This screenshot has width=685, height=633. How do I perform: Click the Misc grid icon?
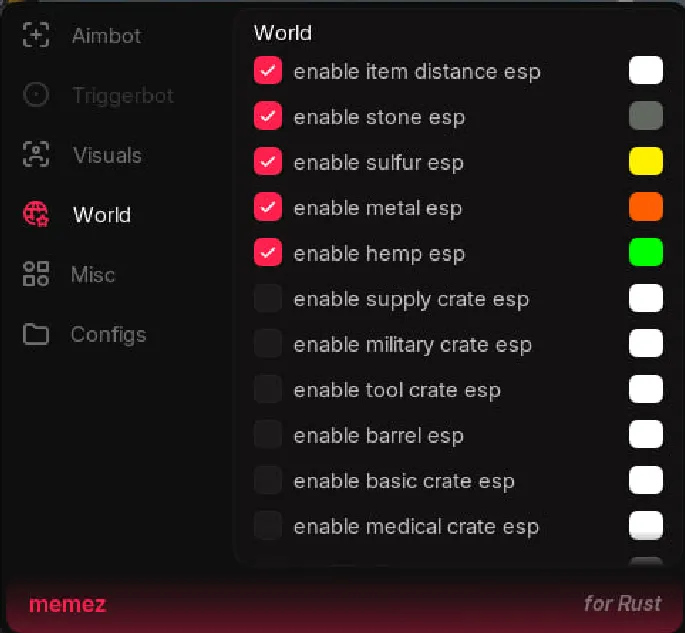36,274
